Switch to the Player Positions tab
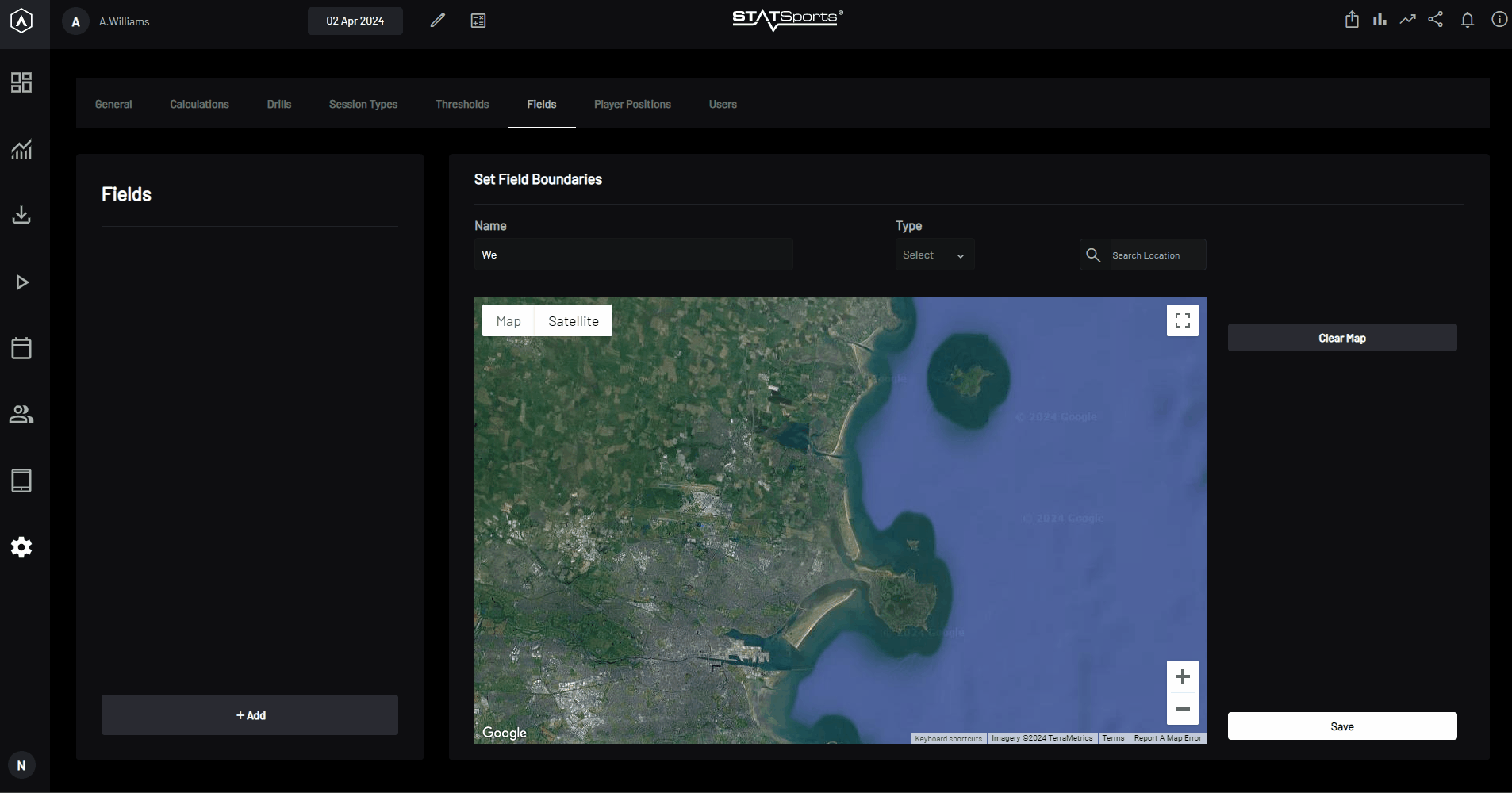Screen dimensions: 1512x793 pos(632,104)
